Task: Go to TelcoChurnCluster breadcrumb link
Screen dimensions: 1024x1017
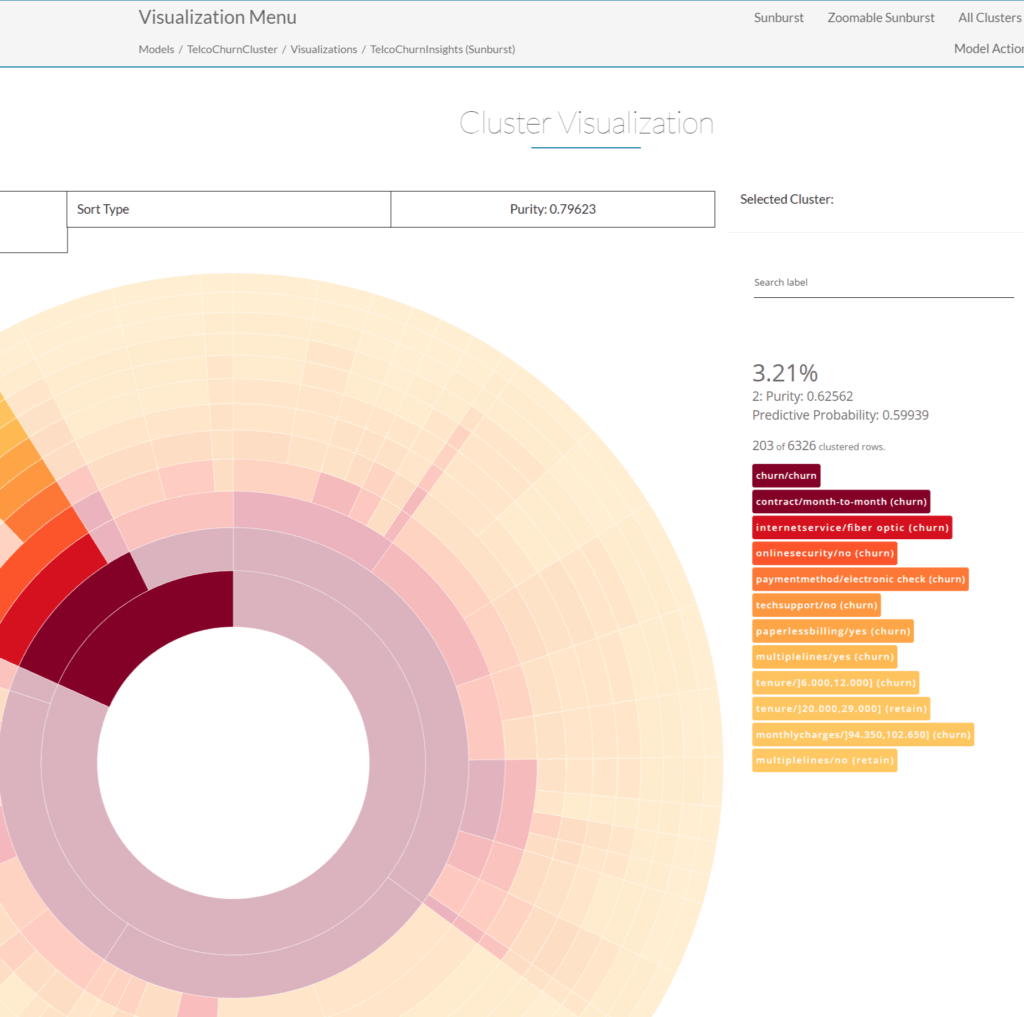Action: point(232,49)
